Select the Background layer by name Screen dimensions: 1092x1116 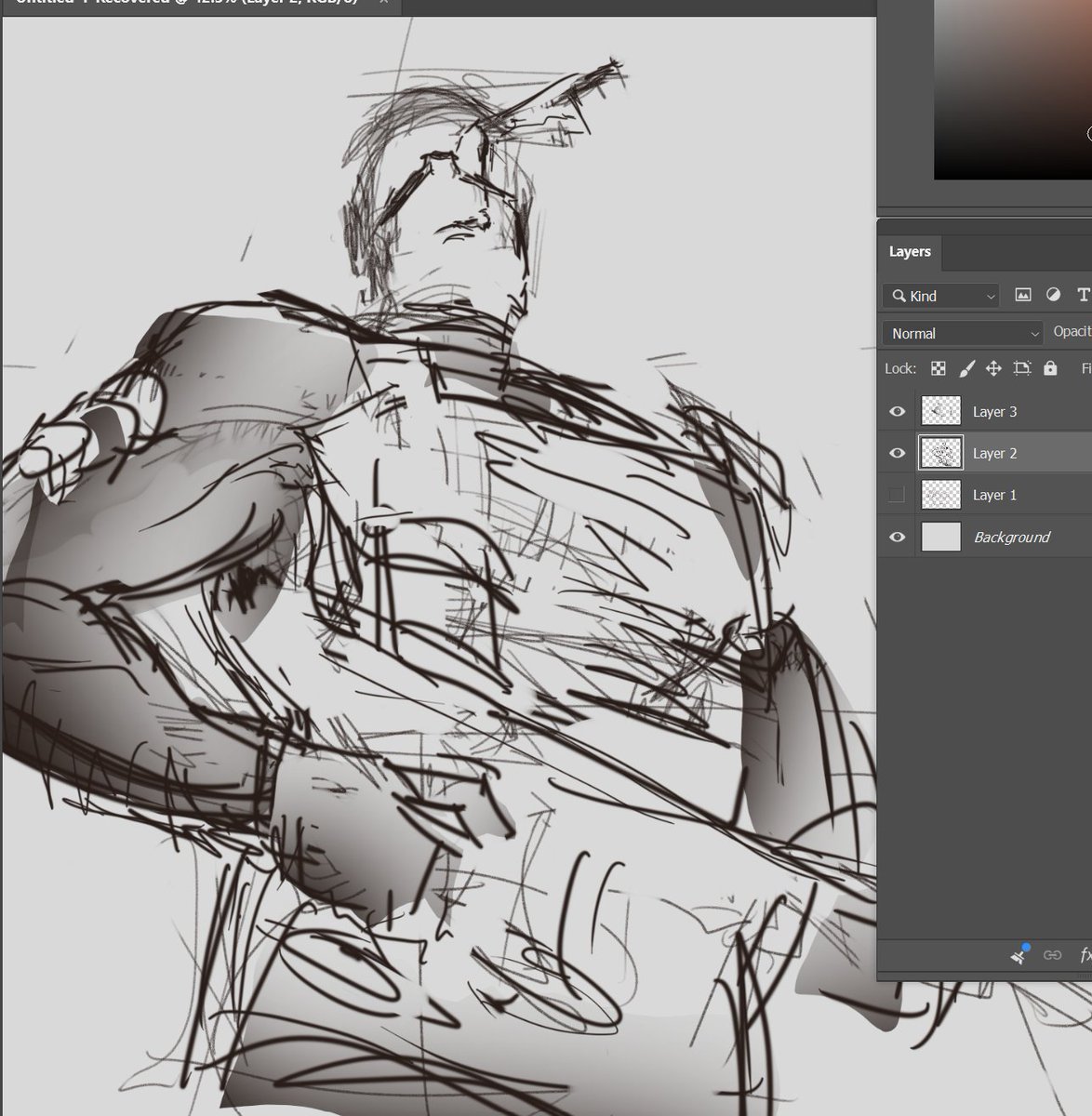(1011, 537)
